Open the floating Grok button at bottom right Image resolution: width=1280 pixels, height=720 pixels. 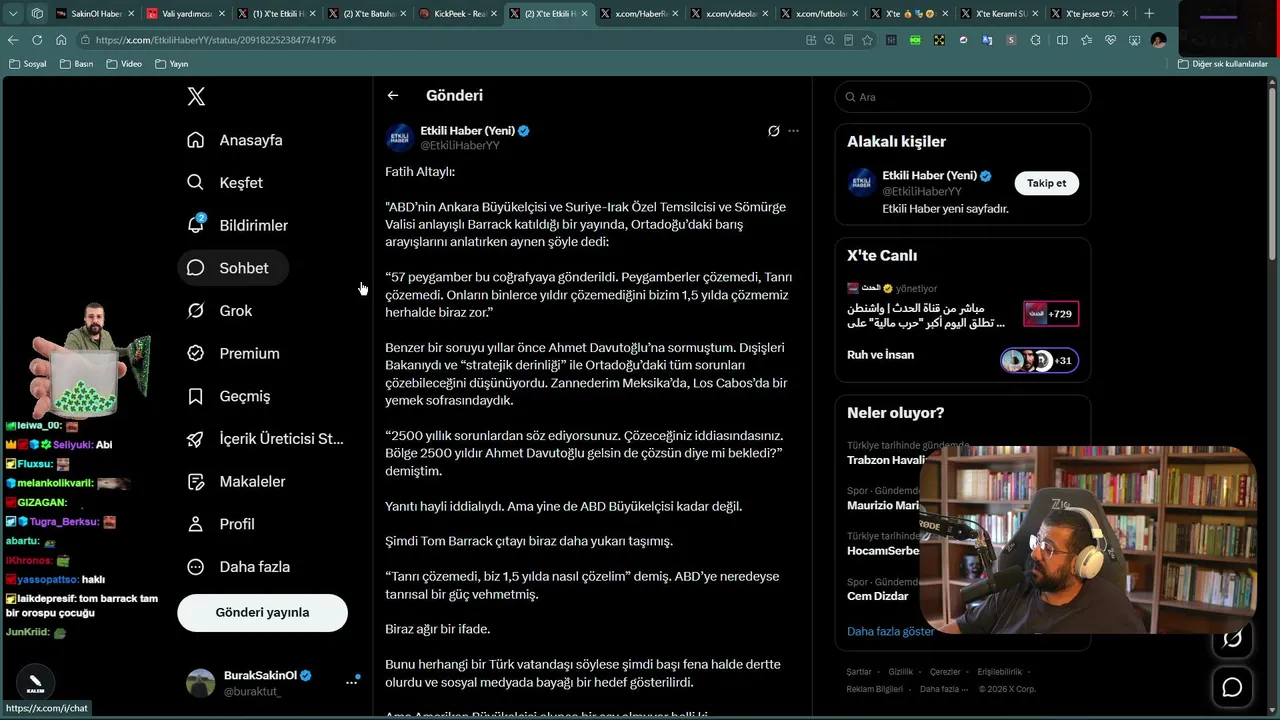click(1232, 638)
